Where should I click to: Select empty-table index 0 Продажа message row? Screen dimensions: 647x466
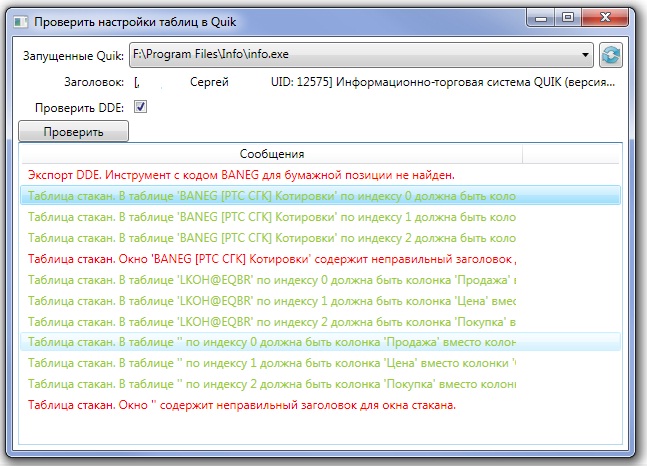[x=320, y=342]
